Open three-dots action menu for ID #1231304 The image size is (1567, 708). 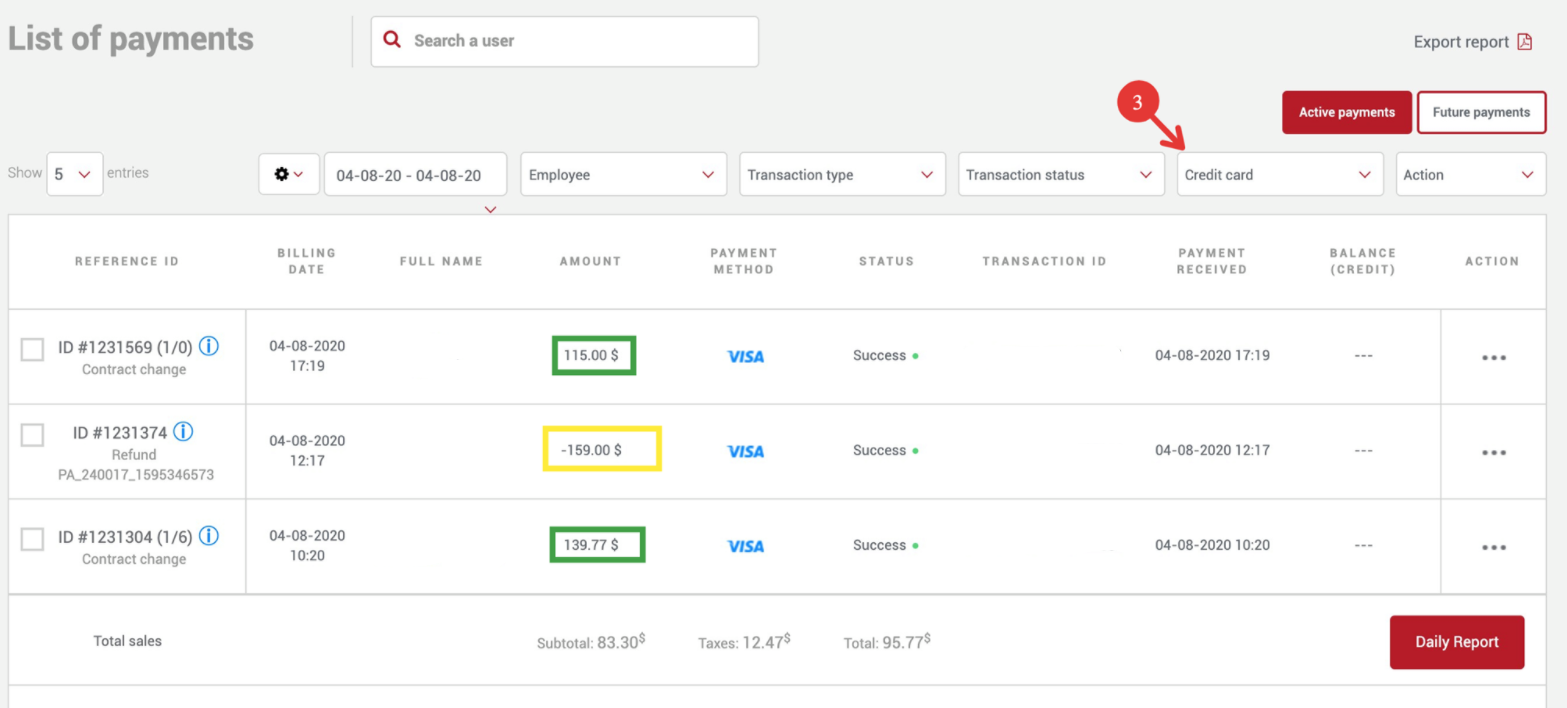(x=1493, y=548)
